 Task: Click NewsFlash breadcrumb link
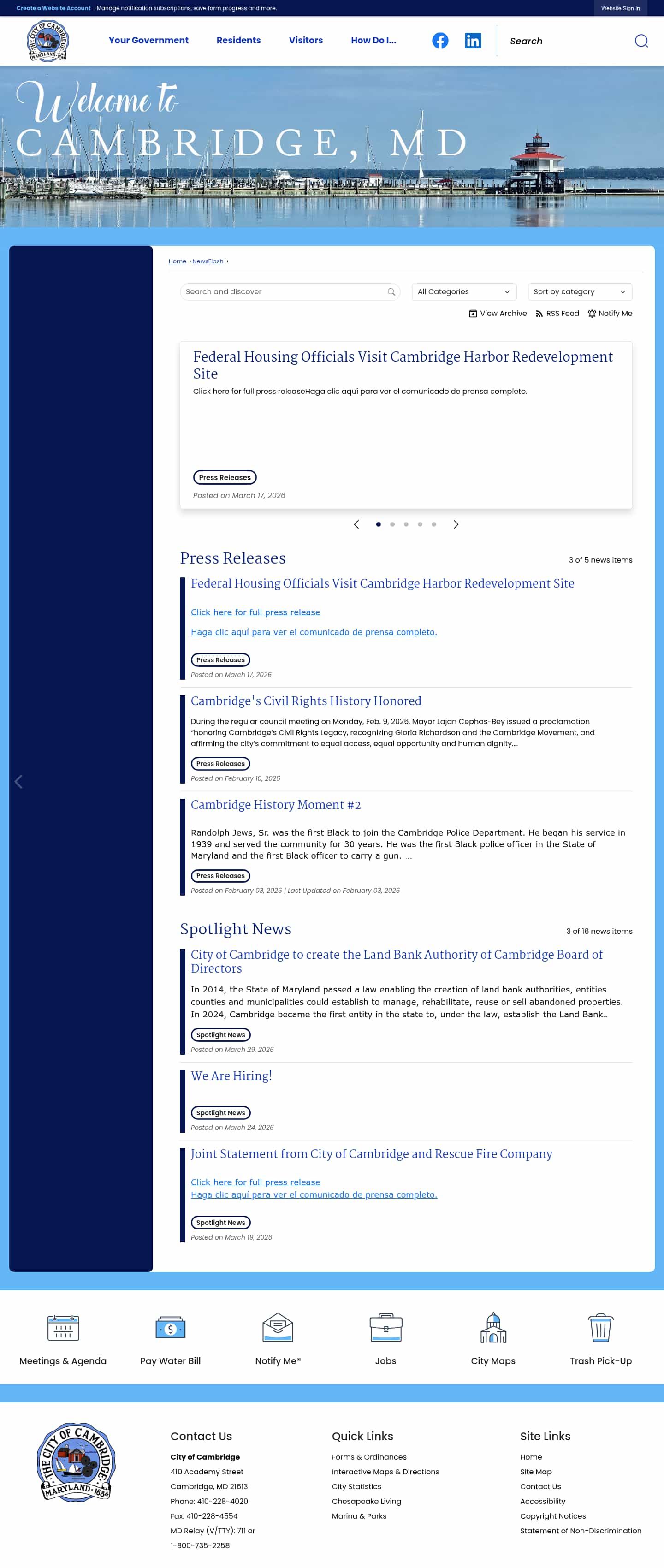coord(207,261)
